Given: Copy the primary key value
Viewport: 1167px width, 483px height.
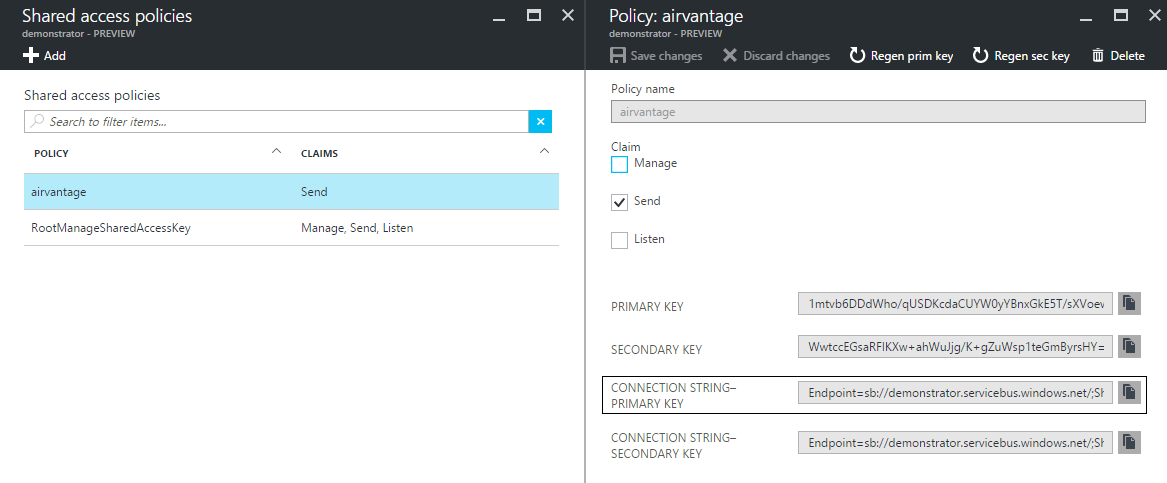Looking at the screenshot, I should click(1128, 303).
